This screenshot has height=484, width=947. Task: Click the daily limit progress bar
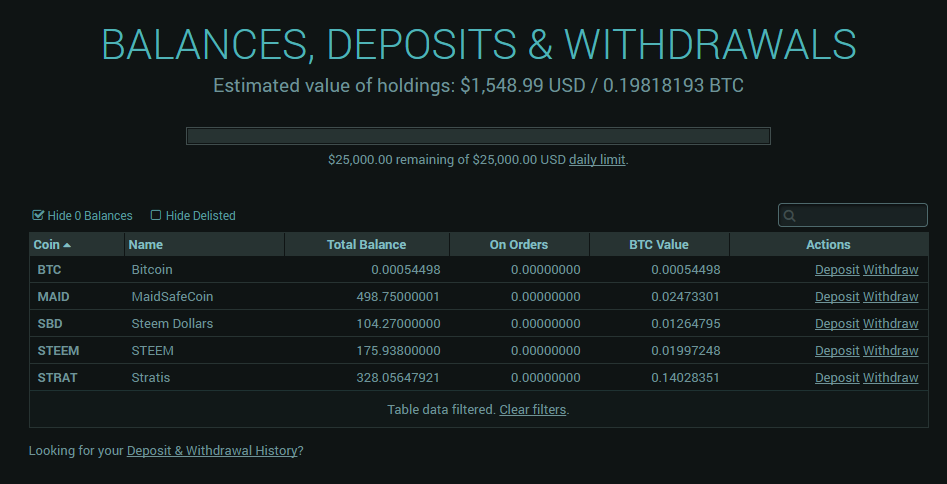point(478,136)
